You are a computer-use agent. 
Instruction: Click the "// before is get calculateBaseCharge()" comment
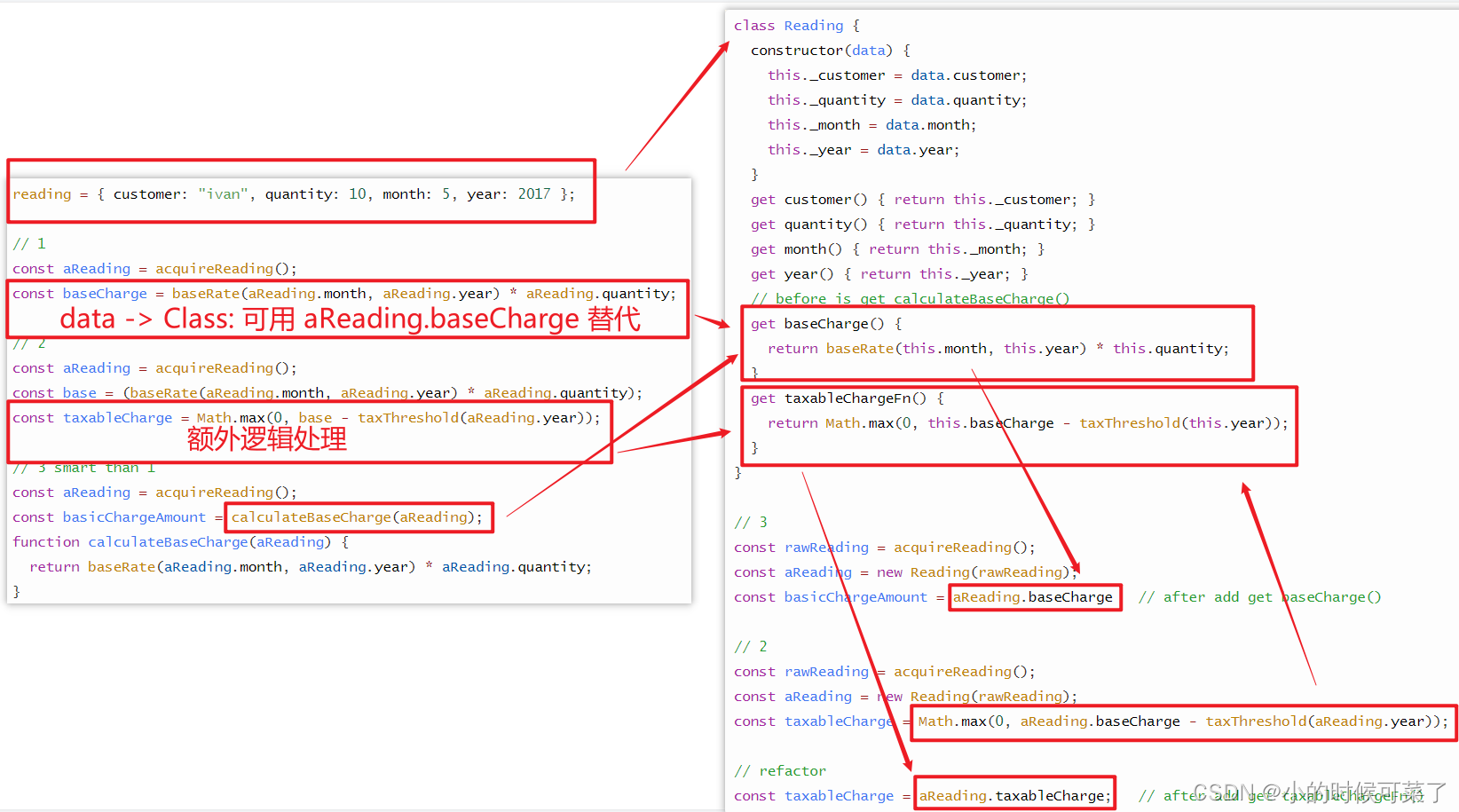[x=911, y=298]
